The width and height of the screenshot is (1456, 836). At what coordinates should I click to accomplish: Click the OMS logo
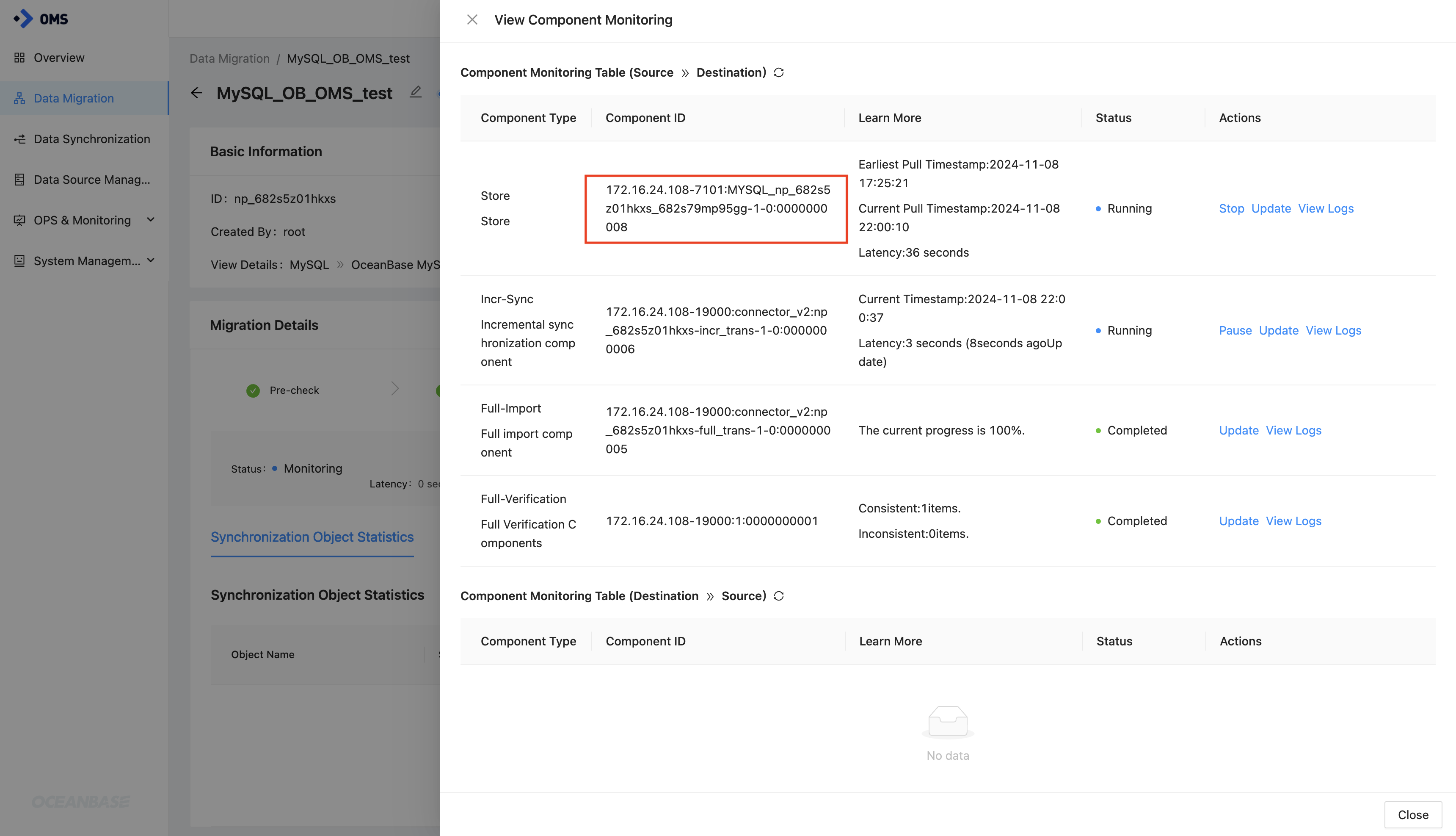(x=41, y=19)
